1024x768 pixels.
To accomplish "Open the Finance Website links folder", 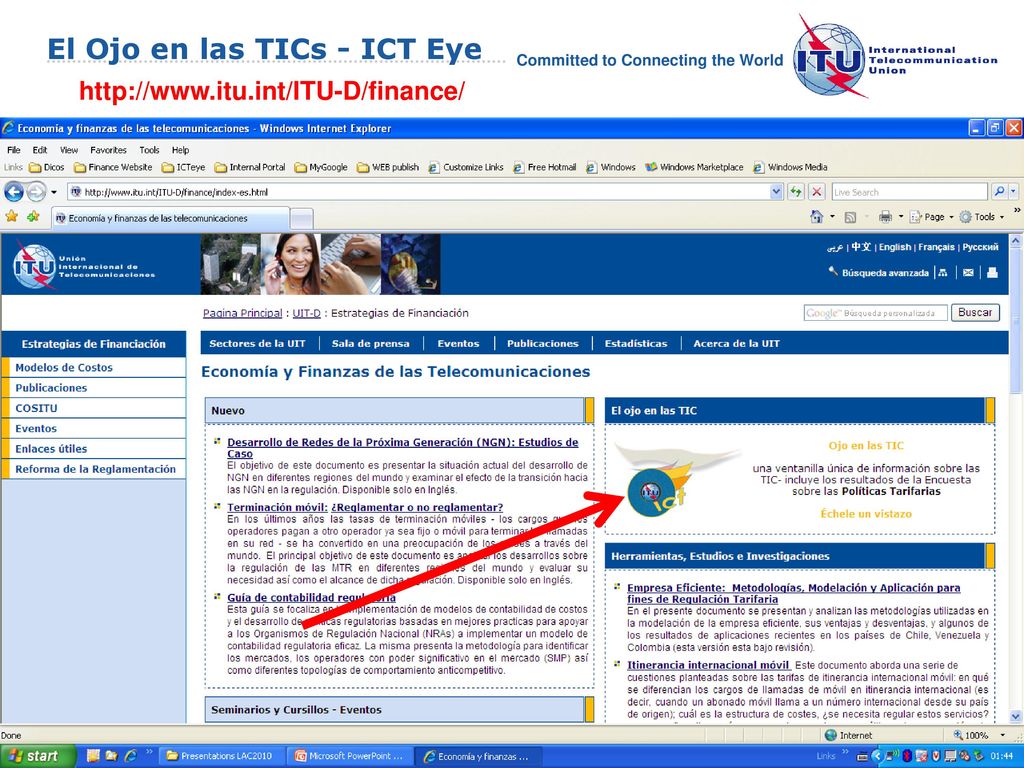I will click(x=113, y=167).
